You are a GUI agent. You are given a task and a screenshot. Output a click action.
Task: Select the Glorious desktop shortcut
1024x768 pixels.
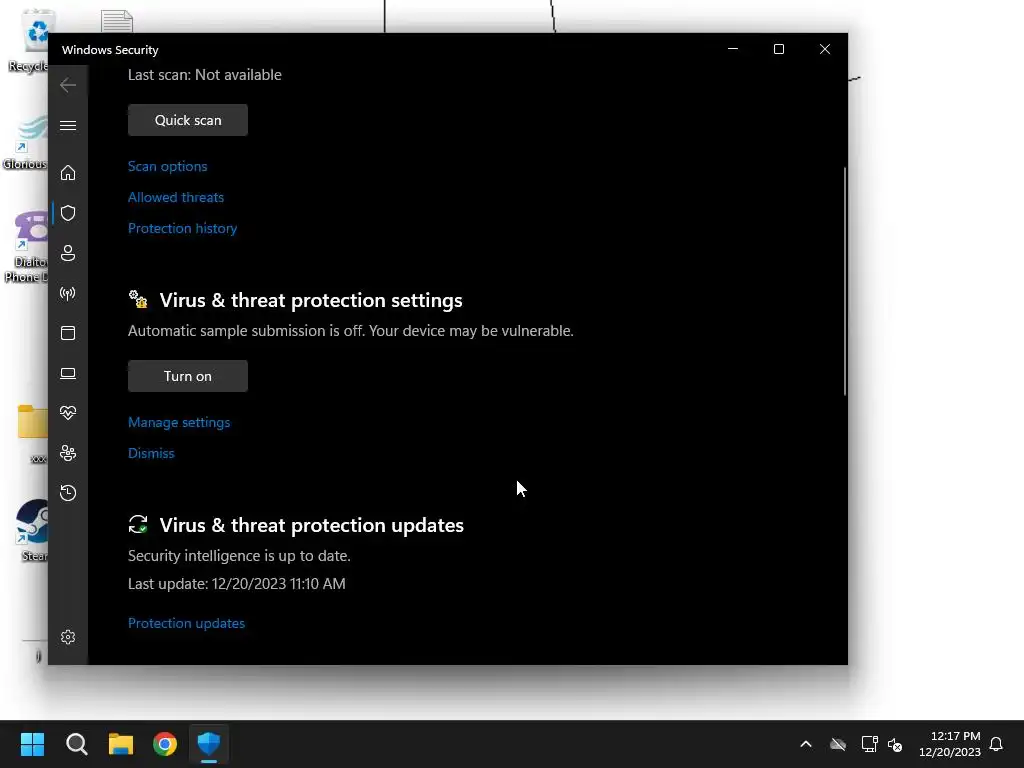26,142
